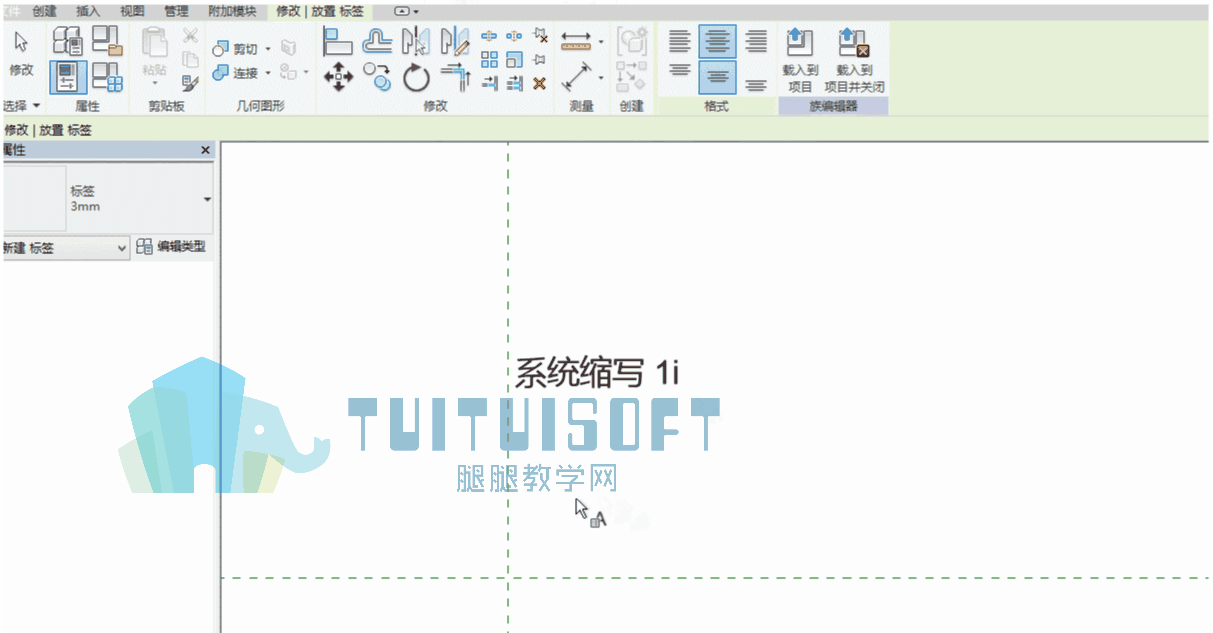
Task: Expand the 选择 panel dropdown
Action: 22,105
